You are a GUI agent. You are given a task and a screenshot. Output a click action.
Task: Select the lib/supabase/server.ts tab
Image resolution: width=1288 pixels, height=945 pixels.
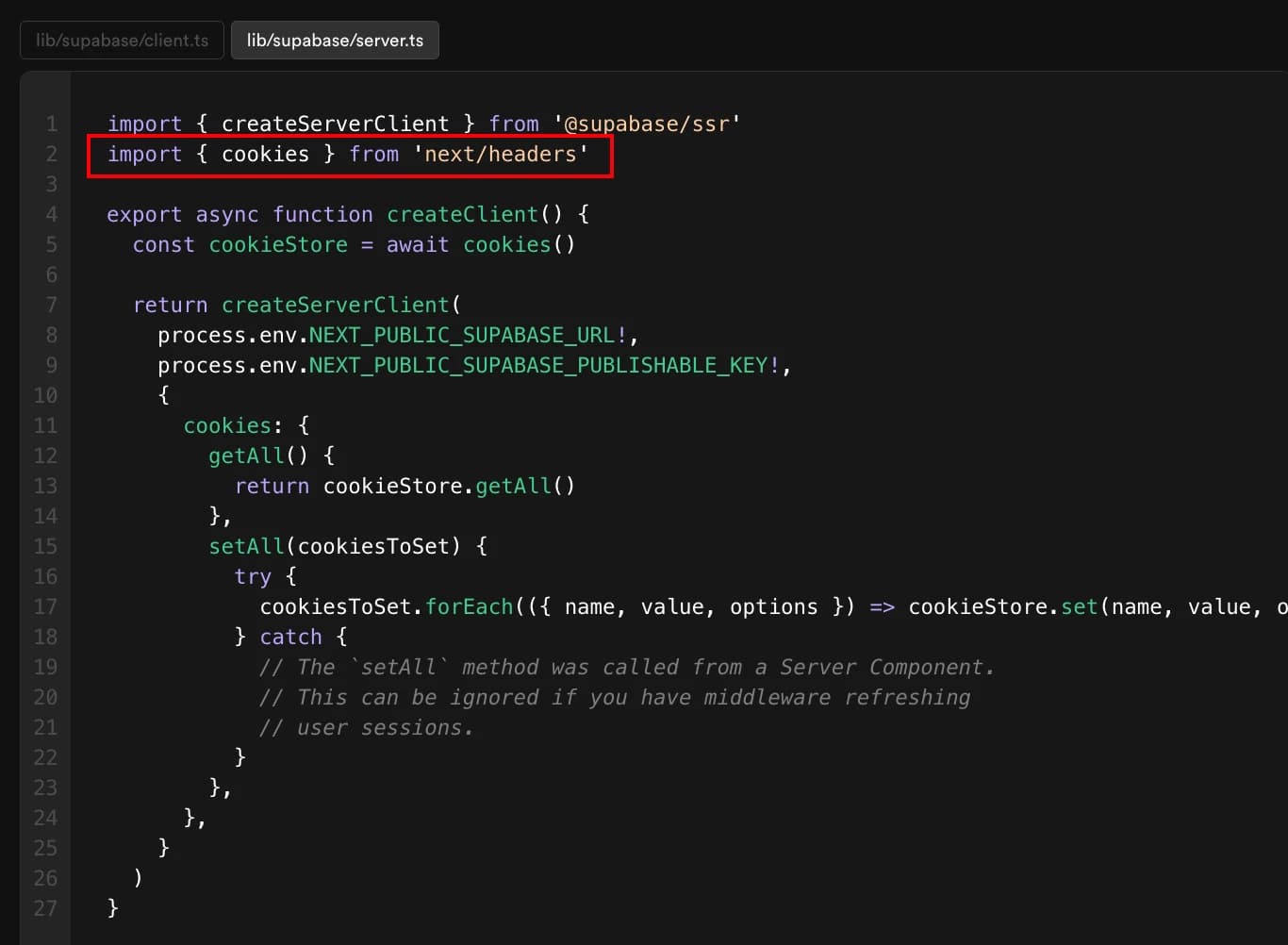pos(335,41)
